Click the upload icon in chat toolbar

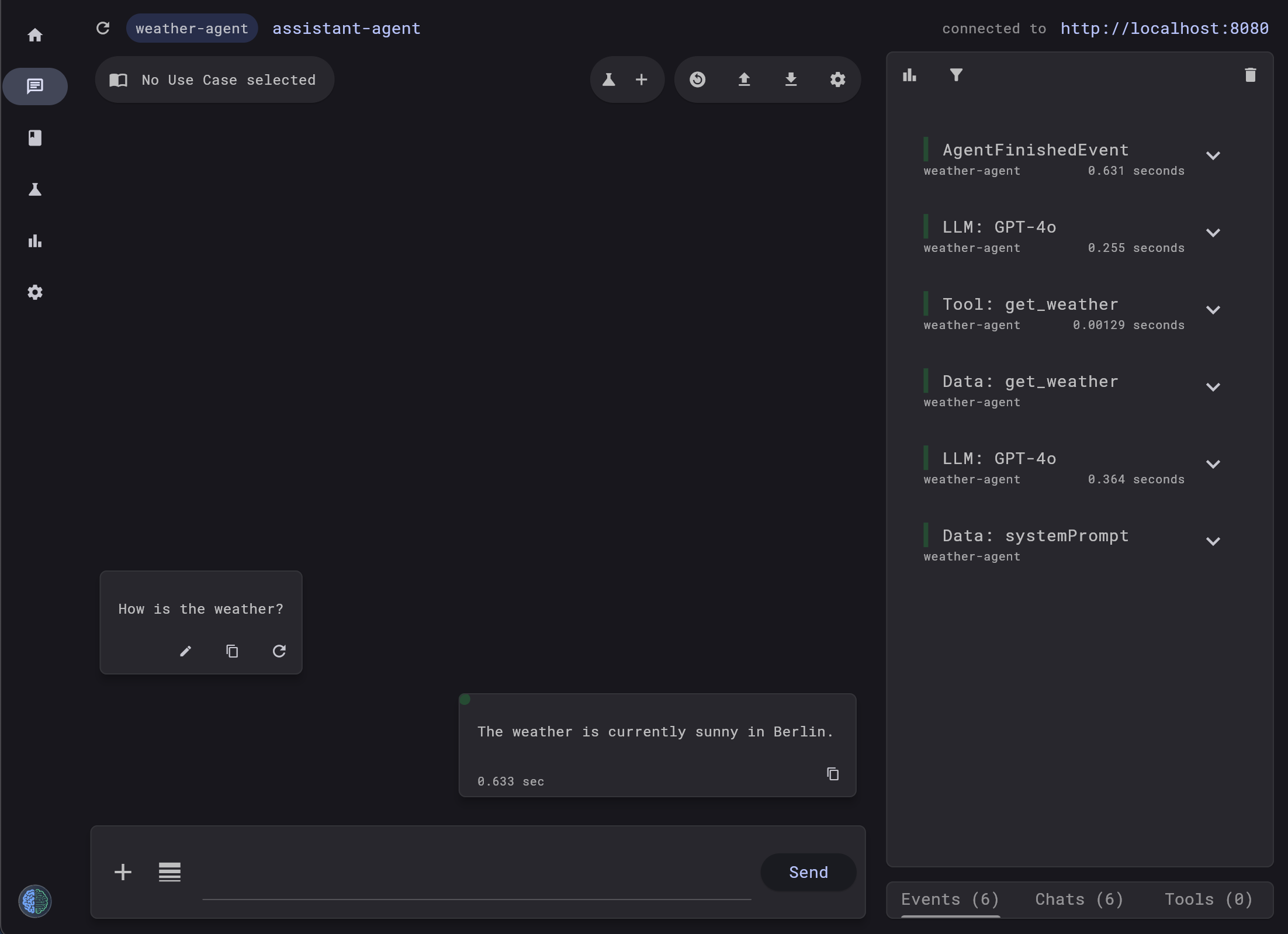[x=744, y=79]
